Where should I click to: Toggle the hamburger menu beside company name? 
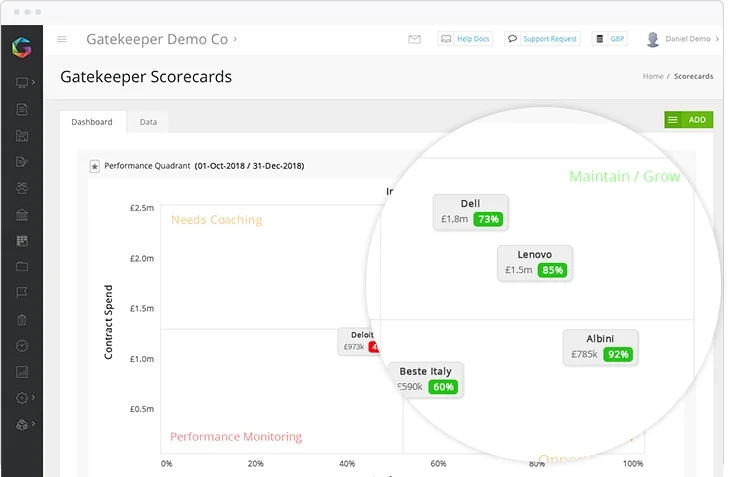[x=62, y=40]
